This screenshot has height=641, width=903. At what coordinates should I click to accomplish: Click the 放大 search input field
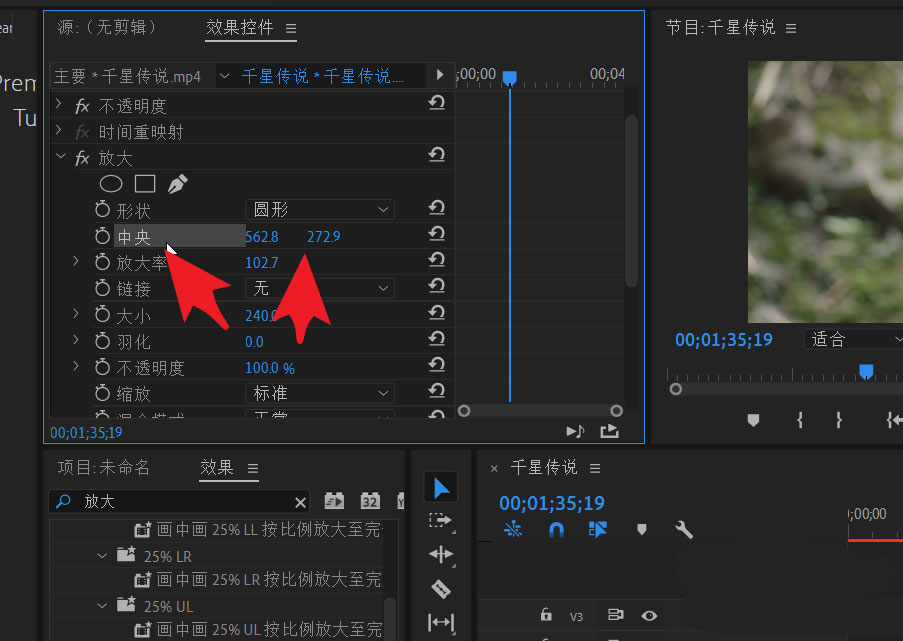180,501
